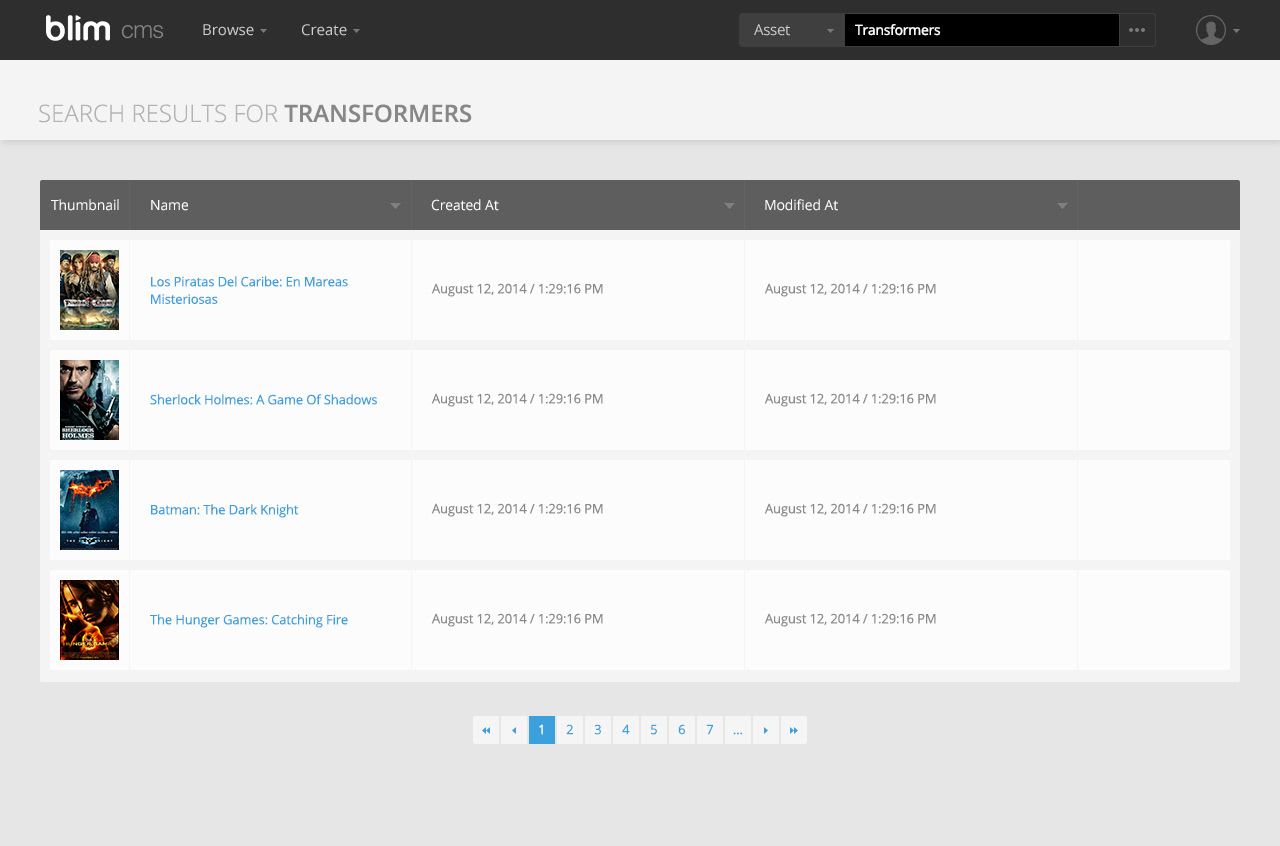Sort by the Modified At column arrow
The width and height of the screenshot is (1280, 846).
(x=1062, y=206)
